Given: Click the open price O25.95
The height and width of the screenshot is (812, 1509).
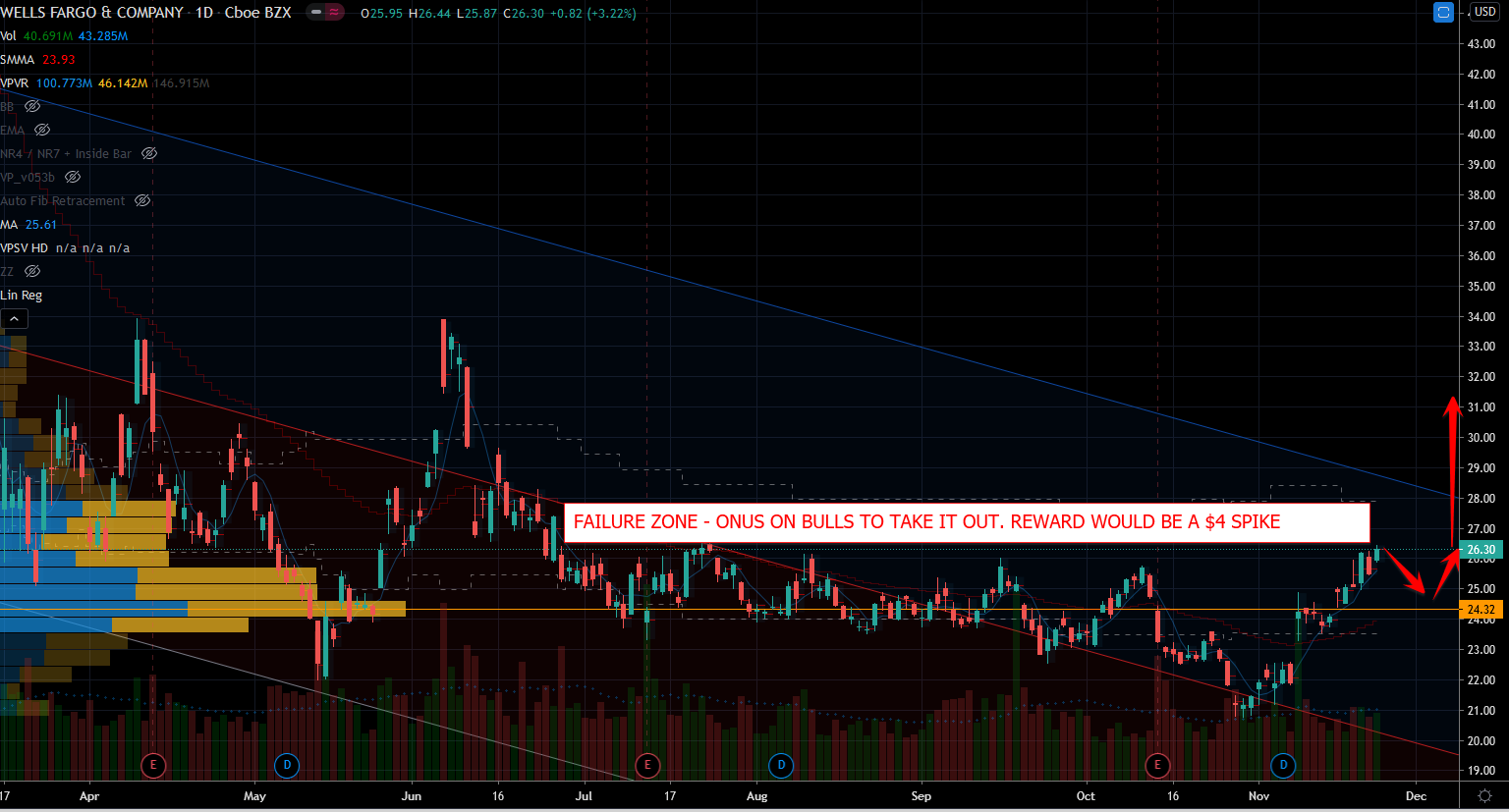Looking at the screenshot, I should point(382,14).
